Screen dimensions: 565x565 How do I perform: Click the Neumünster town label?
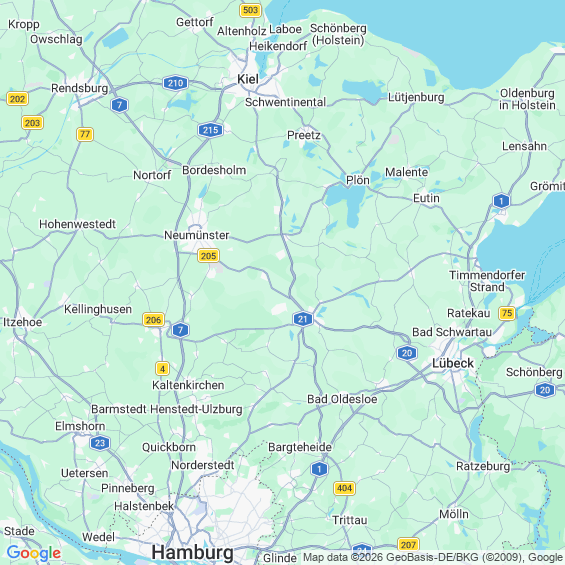click(x=197, y=235)
